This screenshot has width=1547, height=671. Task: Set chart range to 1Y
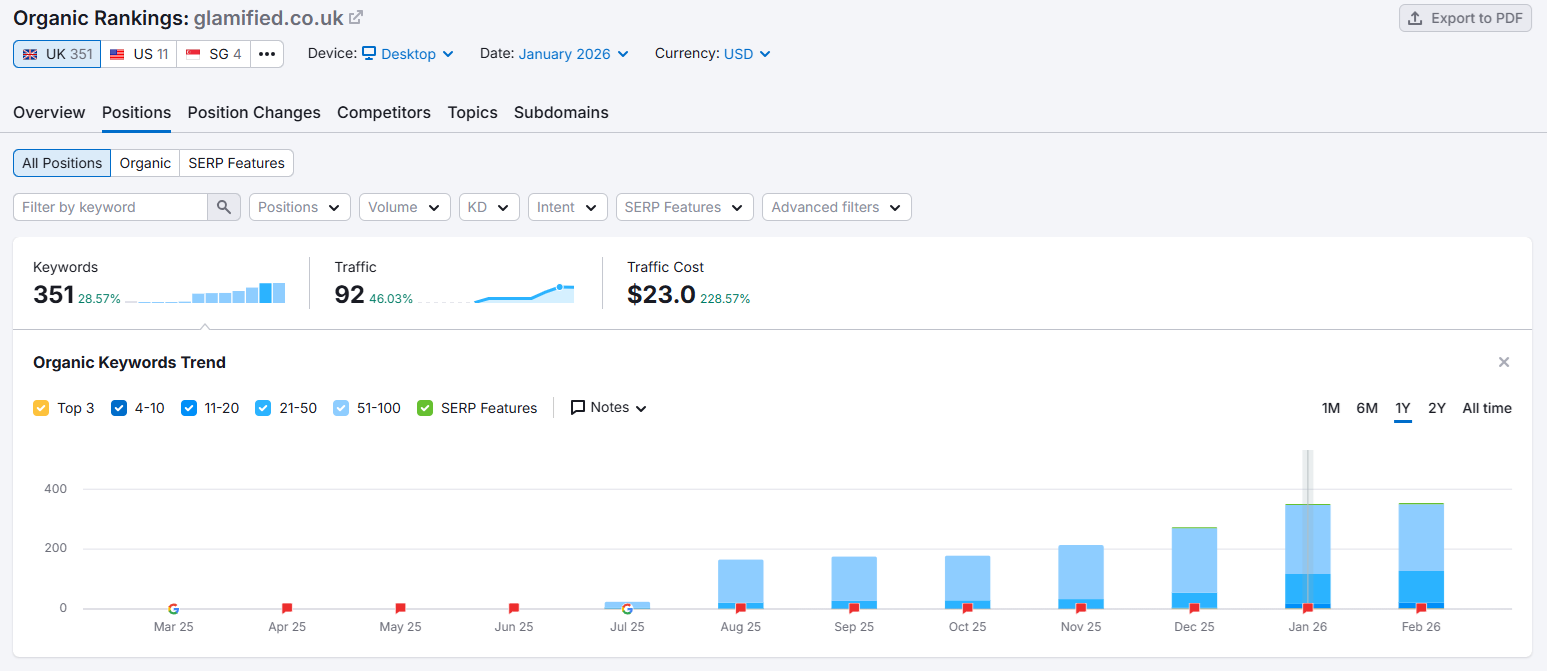point(1403,408)
